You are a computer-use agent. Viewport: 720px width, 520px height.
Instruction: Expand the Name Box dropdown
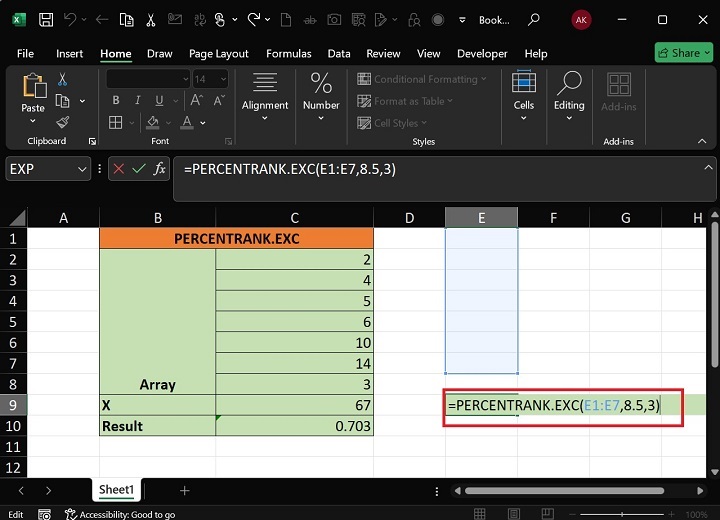click(x=82, y=169)
